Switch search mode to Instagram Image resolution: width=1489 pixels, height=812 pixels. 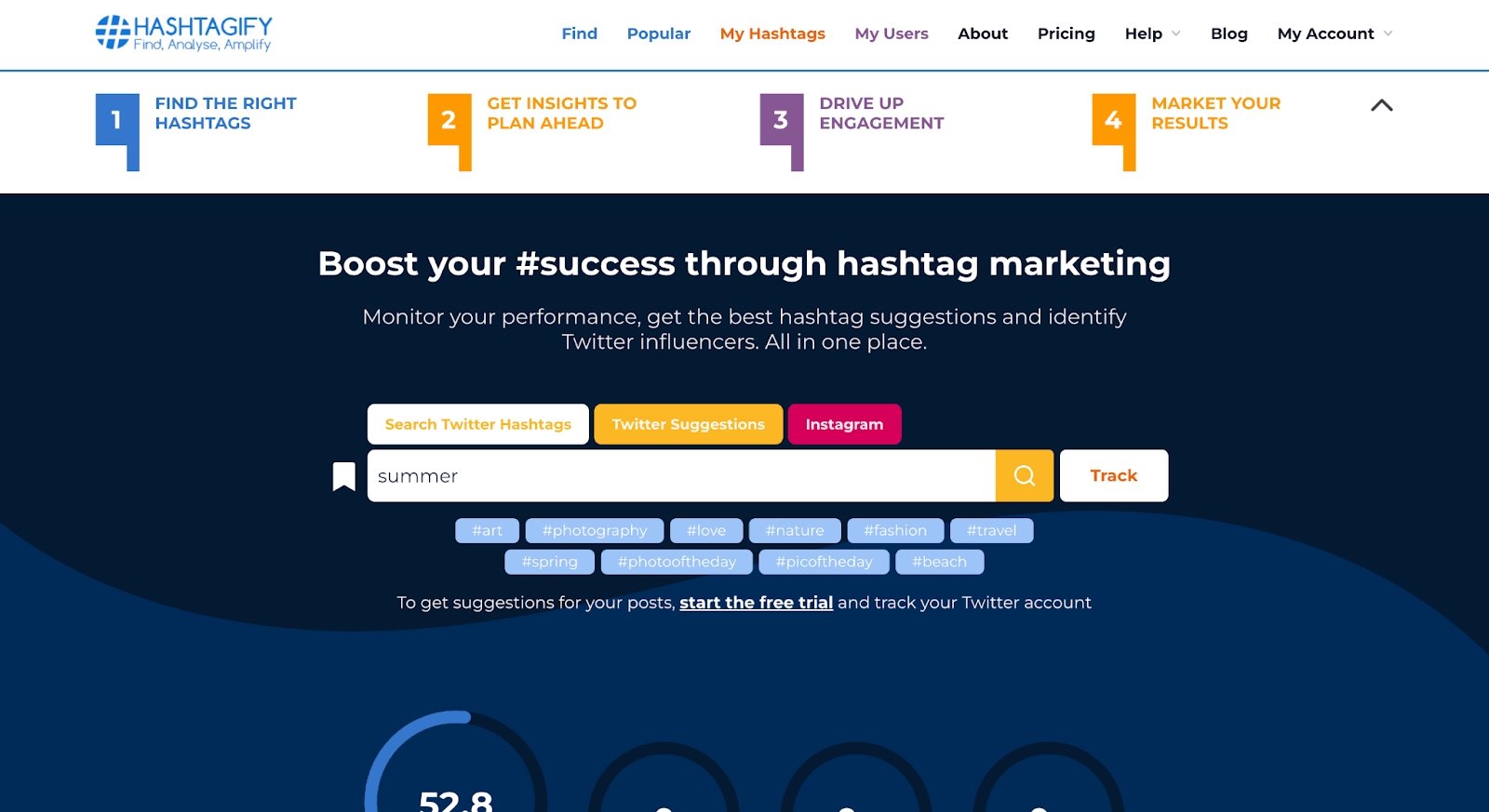843,424
